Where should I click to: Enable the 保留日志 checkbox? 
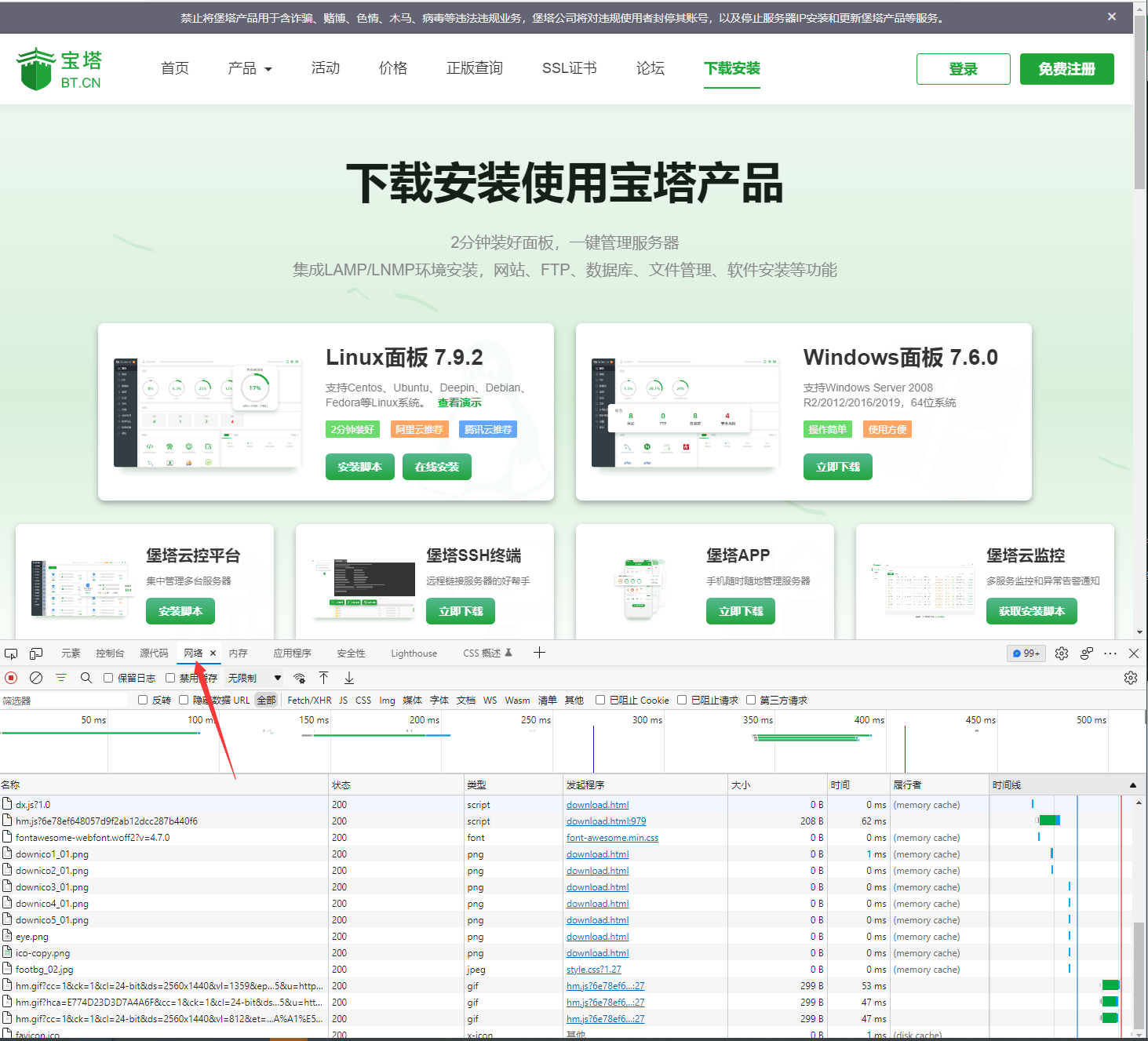pyautogui.click(x=108, y=678)
